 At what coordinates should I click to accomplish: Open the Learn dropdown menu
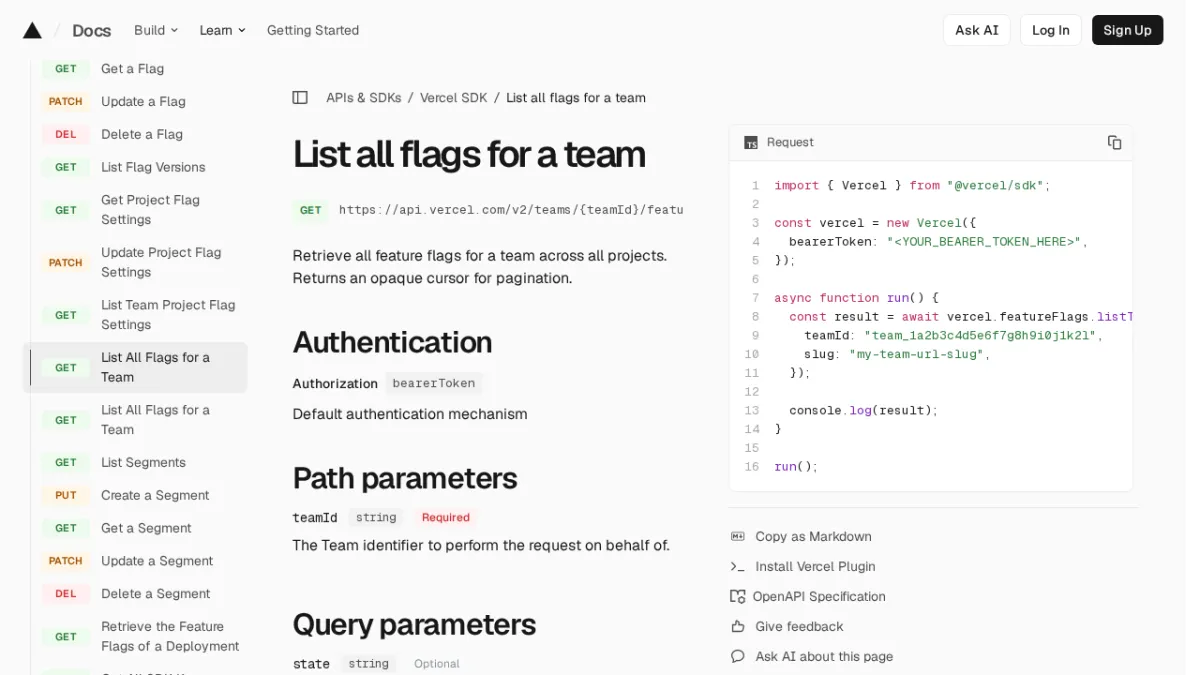coord(222,30)
